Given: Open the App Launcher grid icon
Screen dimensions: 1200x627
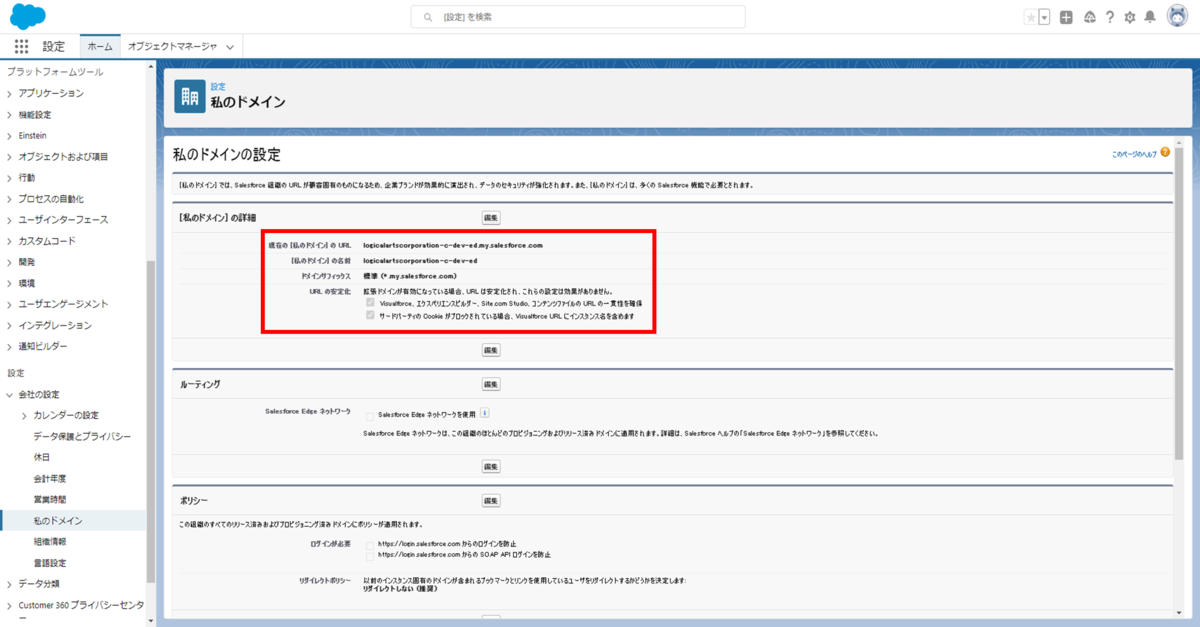Looking at the screenshot, I should 22,46.
